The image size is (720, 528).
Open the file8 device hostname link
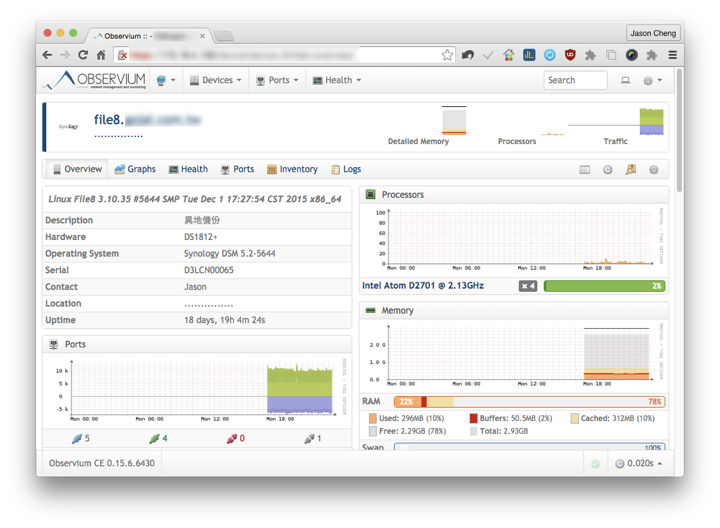click(x=147, y=120)
